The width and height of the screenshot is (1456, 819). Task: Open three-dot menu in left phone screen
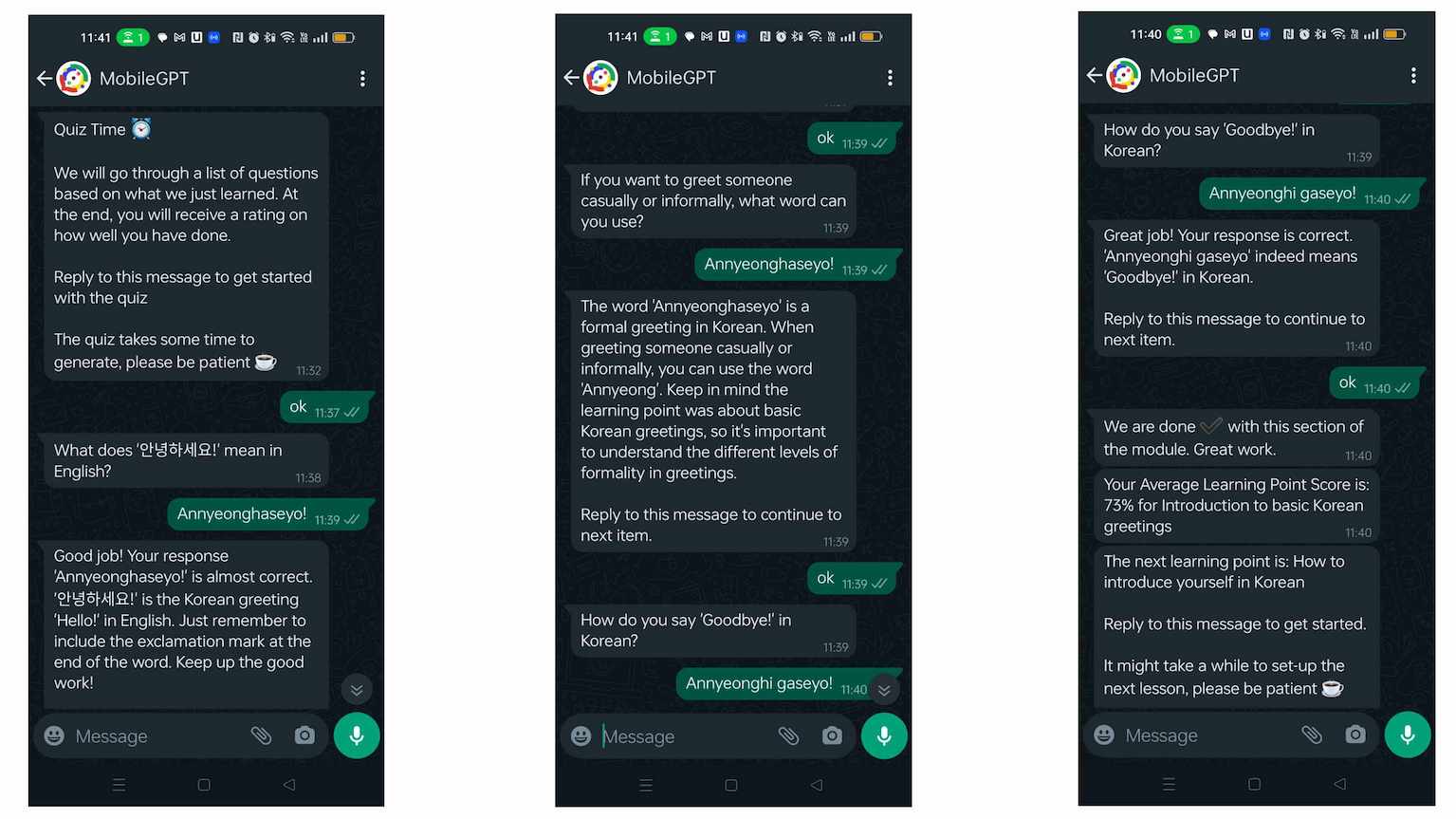(362, 79)
